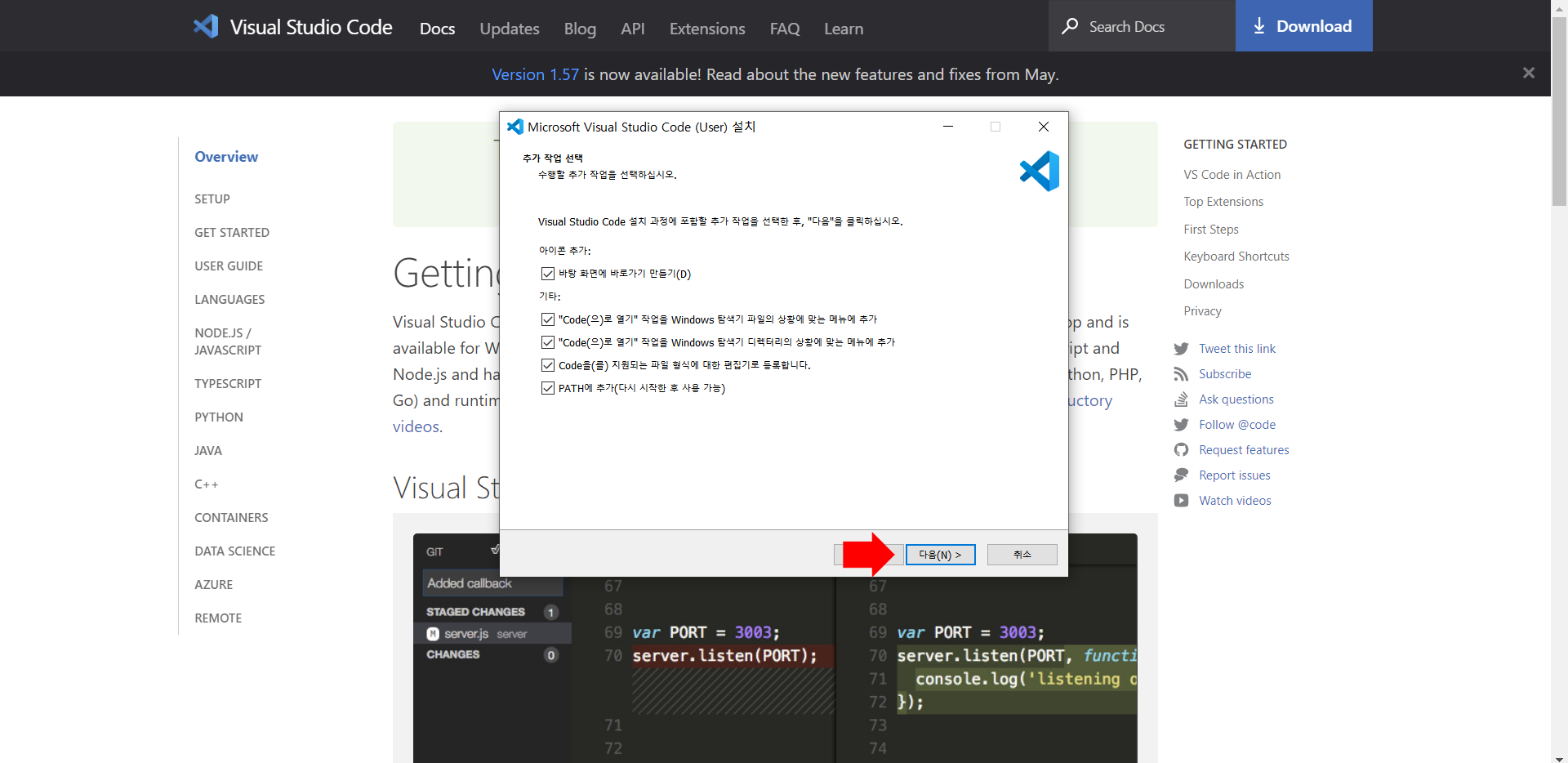Viewport: 1568px width, 763px height.
Task: Click the download arrow icon on Download button
Action: coord(1259,26)
